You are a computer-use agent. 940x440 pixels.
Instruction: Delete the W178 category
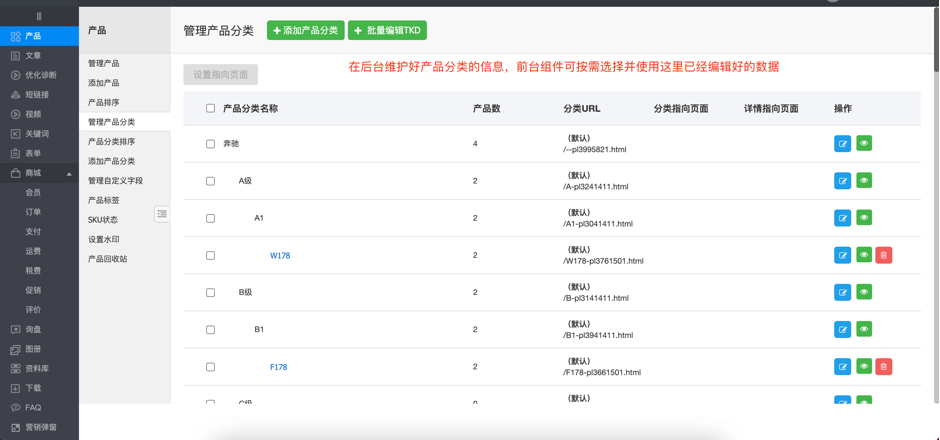point(884,255)
